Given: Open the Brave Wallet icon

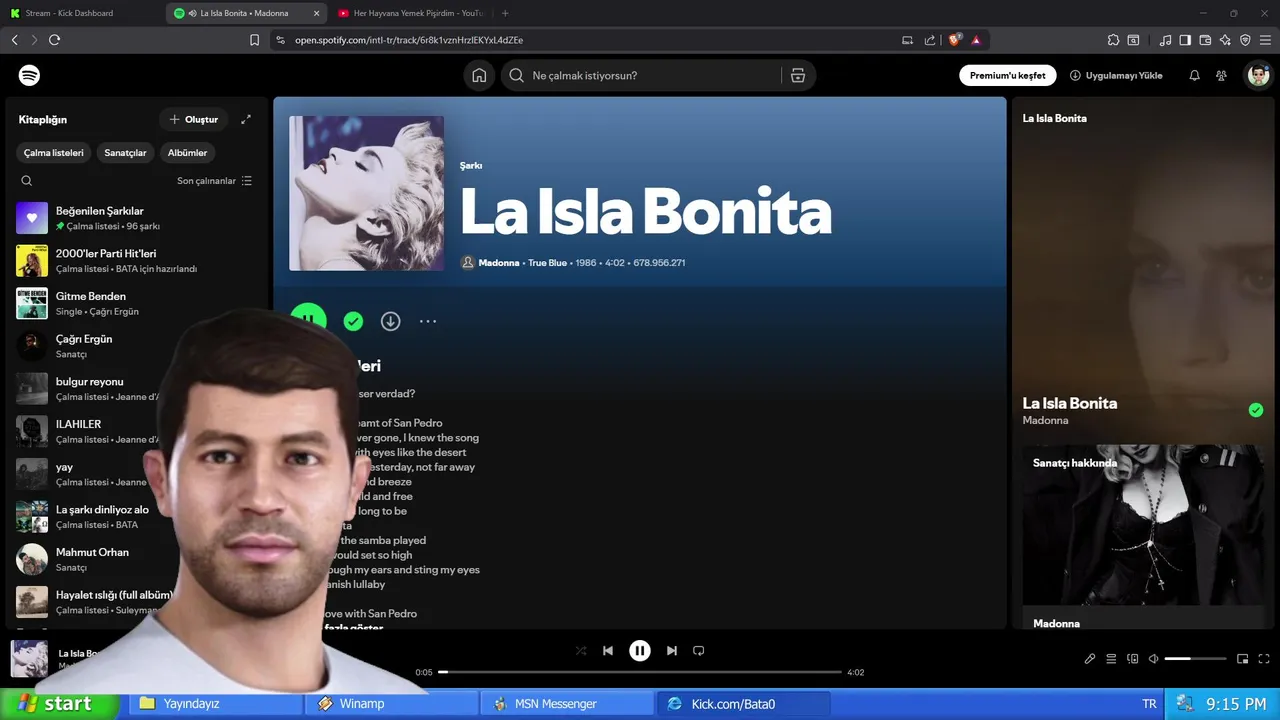Looking at the screenshot, I should (1205, 40).
